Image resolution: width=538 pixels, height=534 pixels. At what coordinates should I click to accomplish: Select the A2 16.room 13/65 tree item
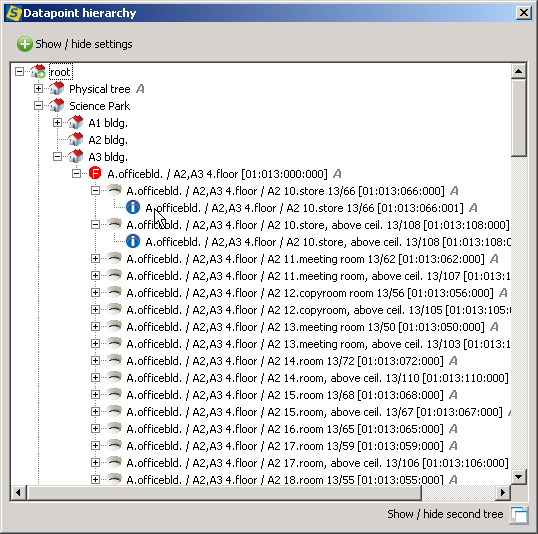[285, 429]
